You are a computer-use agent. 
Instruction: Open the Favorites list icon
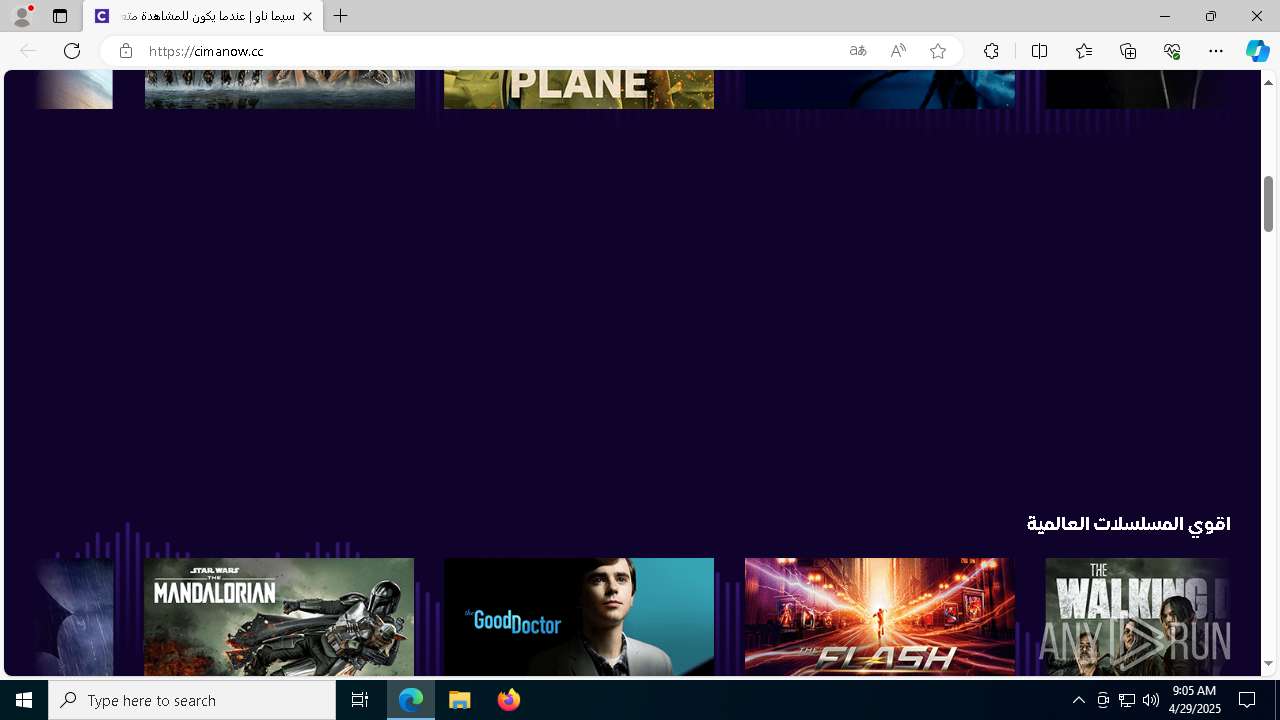(x=1084, y=51)
